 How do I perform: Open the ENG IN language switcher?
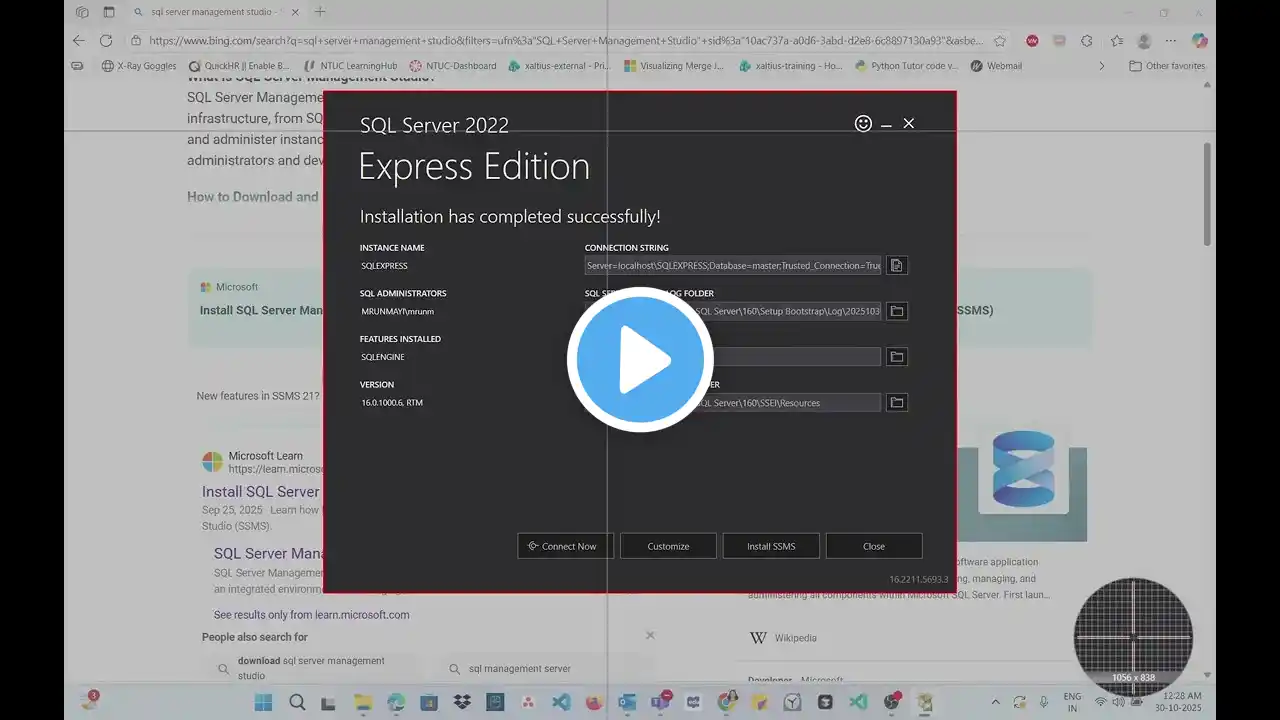[1072, 702]
